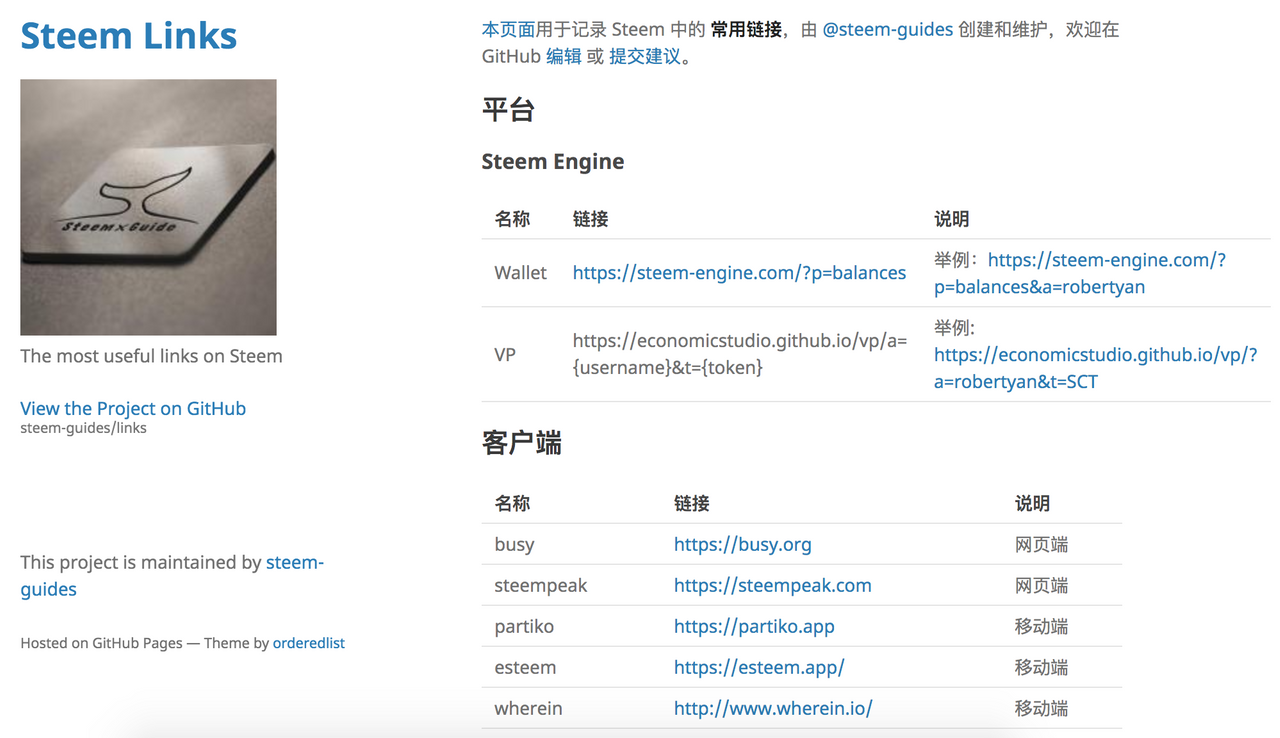This screenshot has height=738, width=1280.
Task: Click 'Hosted on GitHub Pages' footer text
Action: click(x=101, y=643)
